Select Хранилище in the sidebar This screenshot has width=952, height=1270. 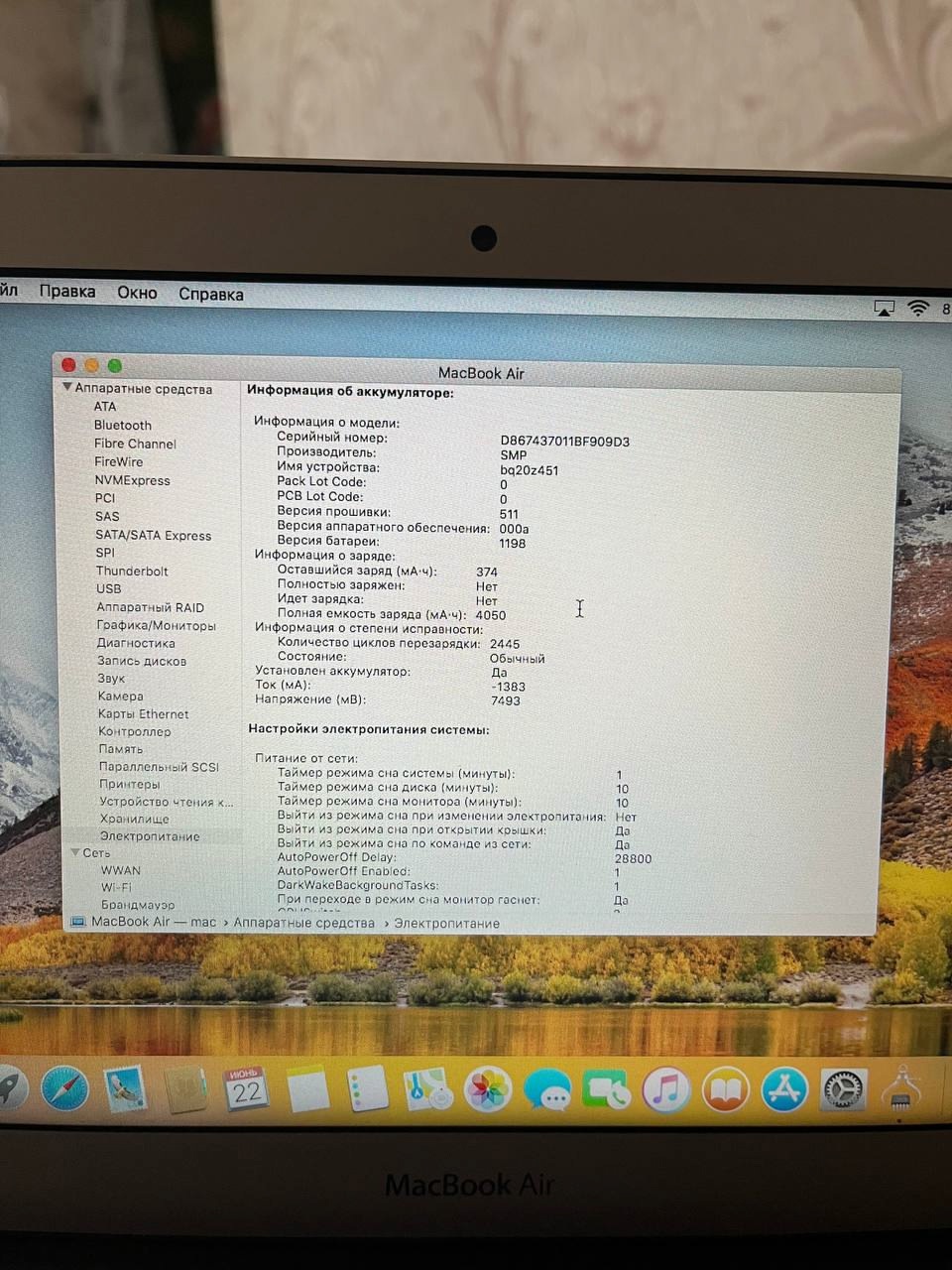(134, 819)
